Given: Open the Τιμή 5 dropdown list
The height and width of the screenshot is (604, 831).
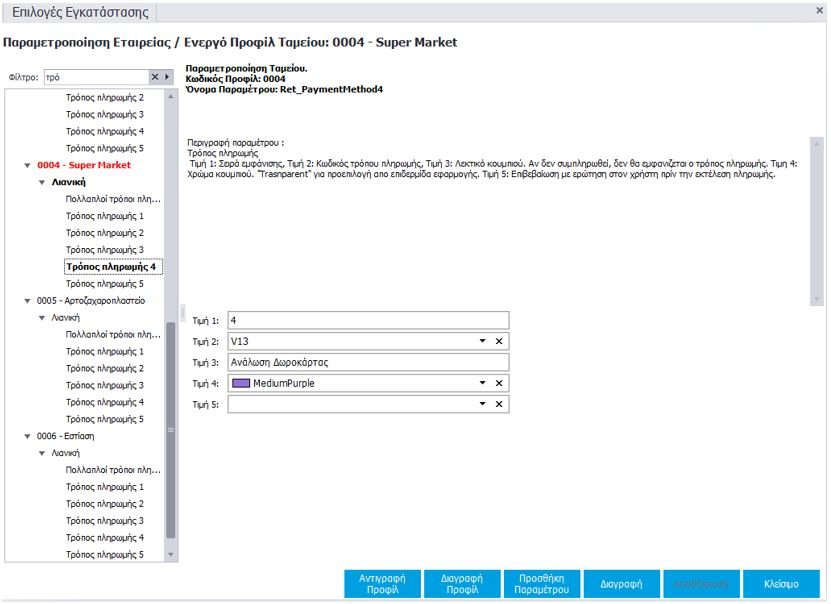Looking at the screenshot, I should coord(482,404).
